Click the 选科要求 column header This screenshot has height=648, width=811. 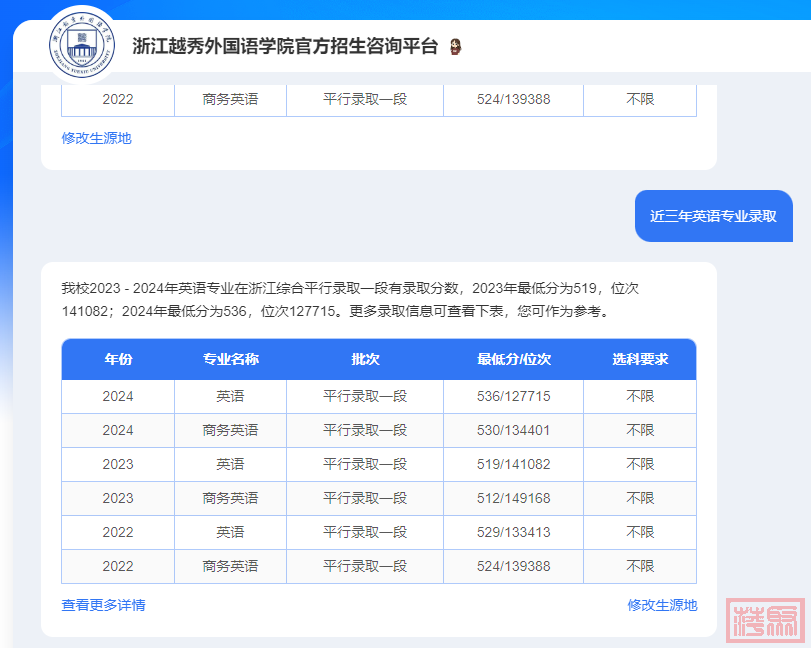click(x=640, y=359)
